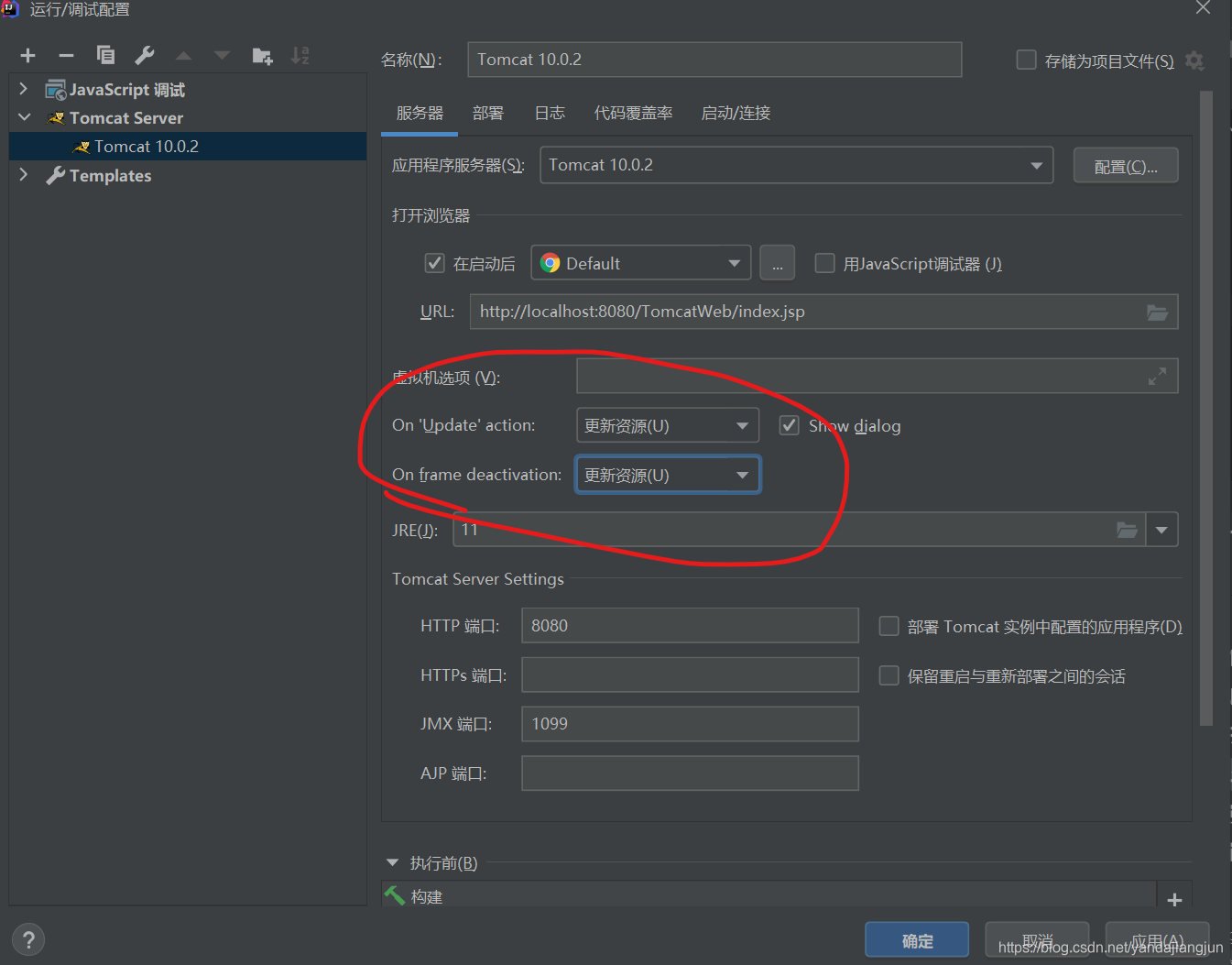Close the run/debug configuration dialog
1232x965 pixels.
pyautogui.click(x=1203, y=8)
